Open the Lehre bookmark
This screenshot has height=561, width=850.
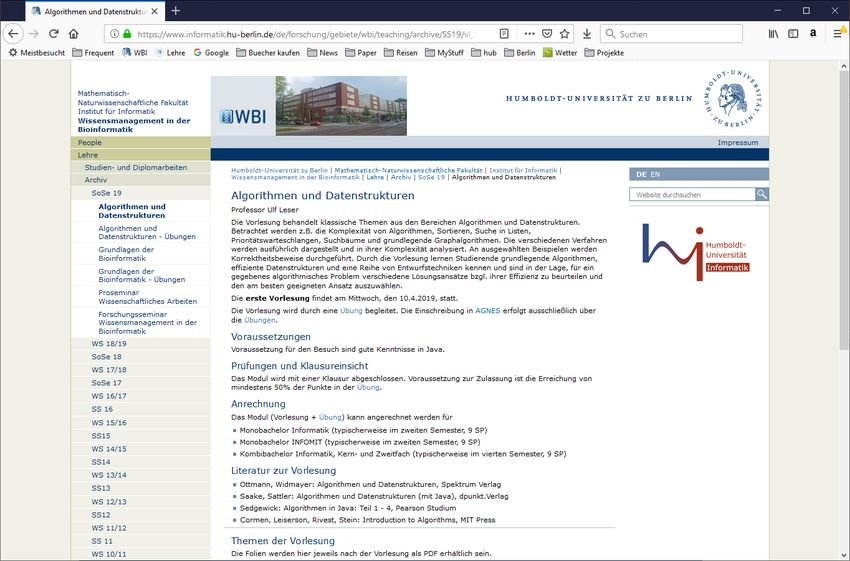170,53
